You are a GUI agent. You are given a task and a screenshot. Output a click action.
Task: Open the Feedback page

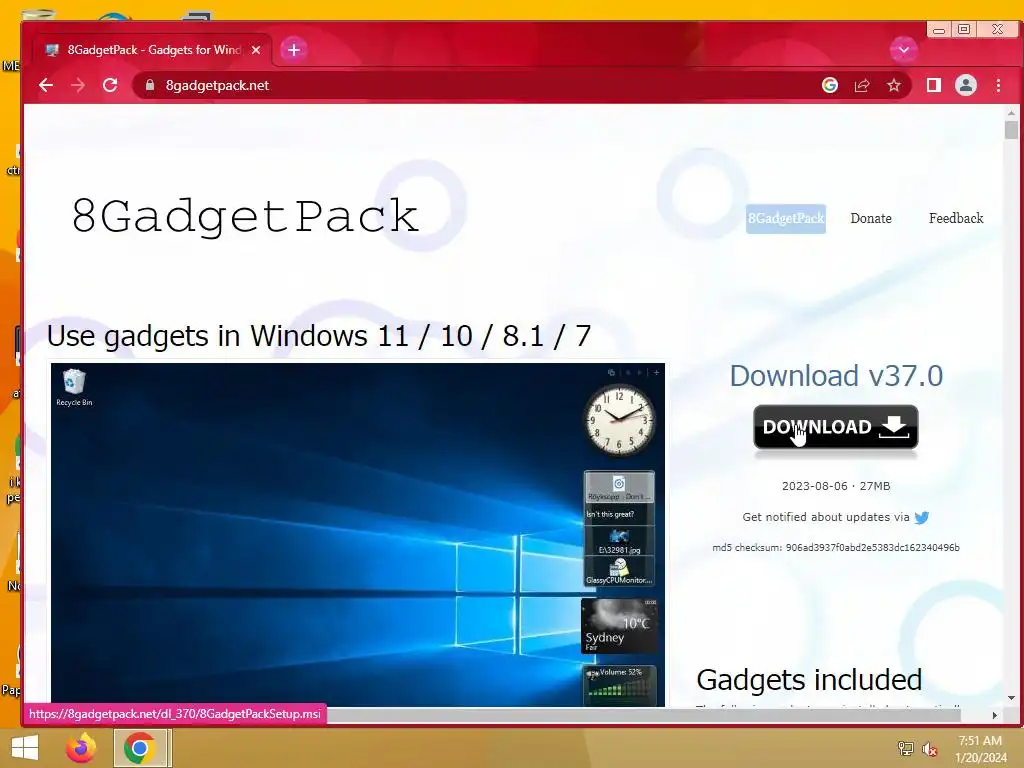coord(956,218)
